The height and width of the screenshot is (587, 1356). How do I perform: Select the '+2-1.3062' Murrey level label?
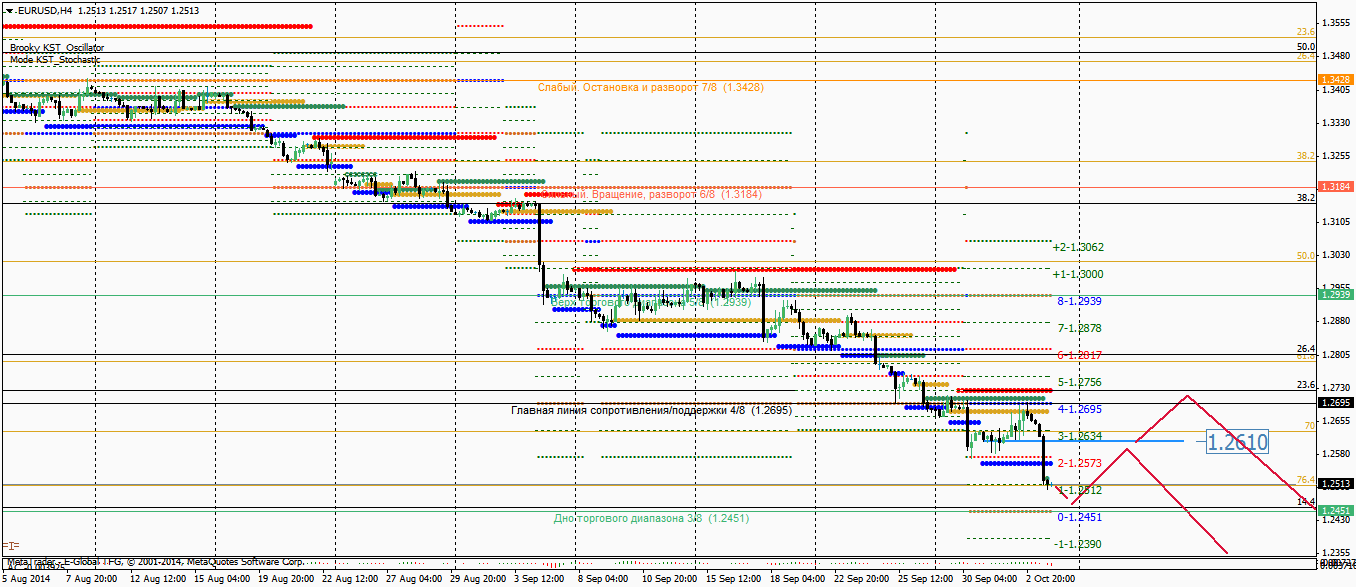tap(1078, 247)
